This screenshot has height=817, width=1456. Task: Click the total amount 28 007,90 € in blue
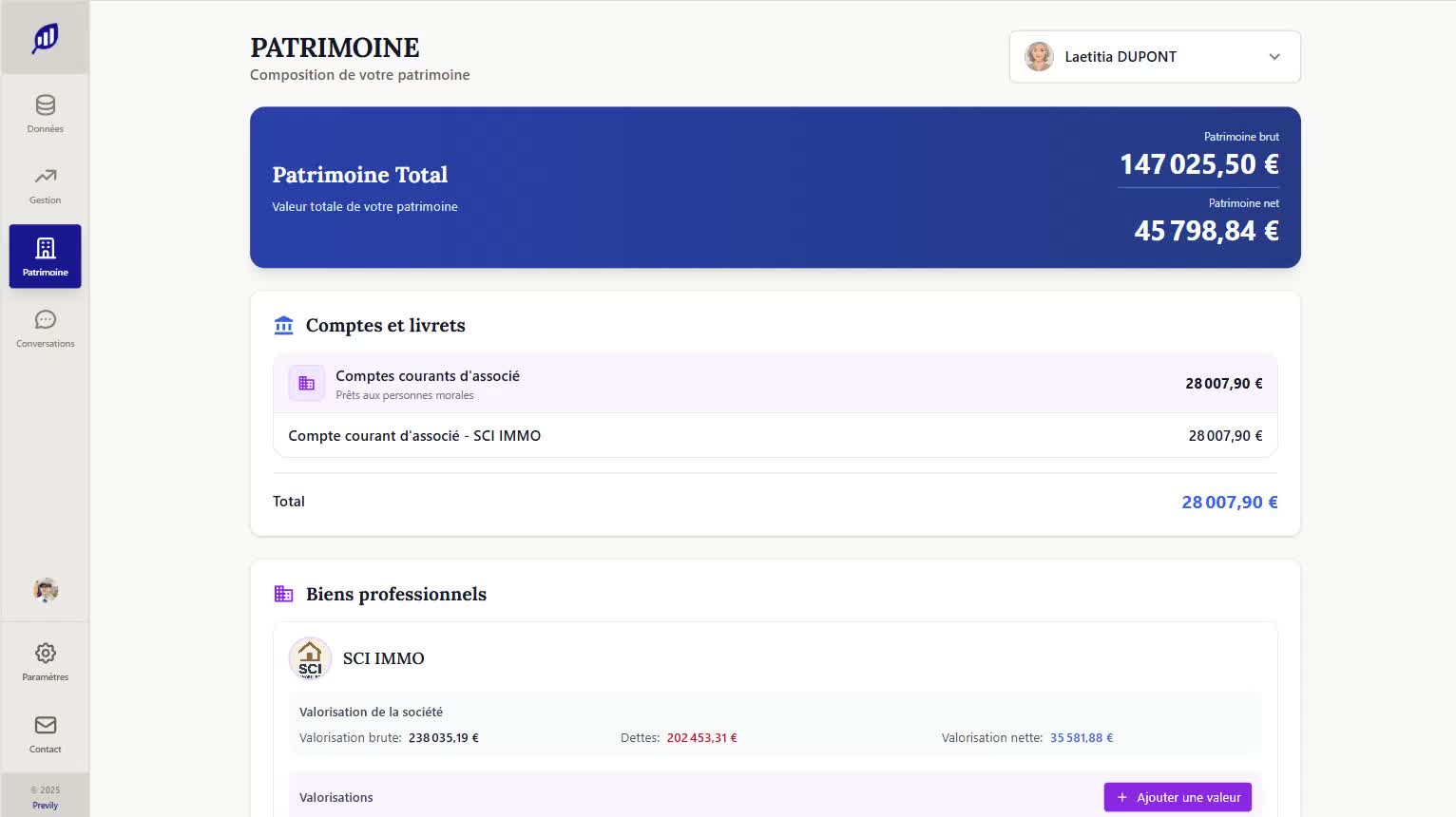pyautogui.click(x=1229, y=503)
